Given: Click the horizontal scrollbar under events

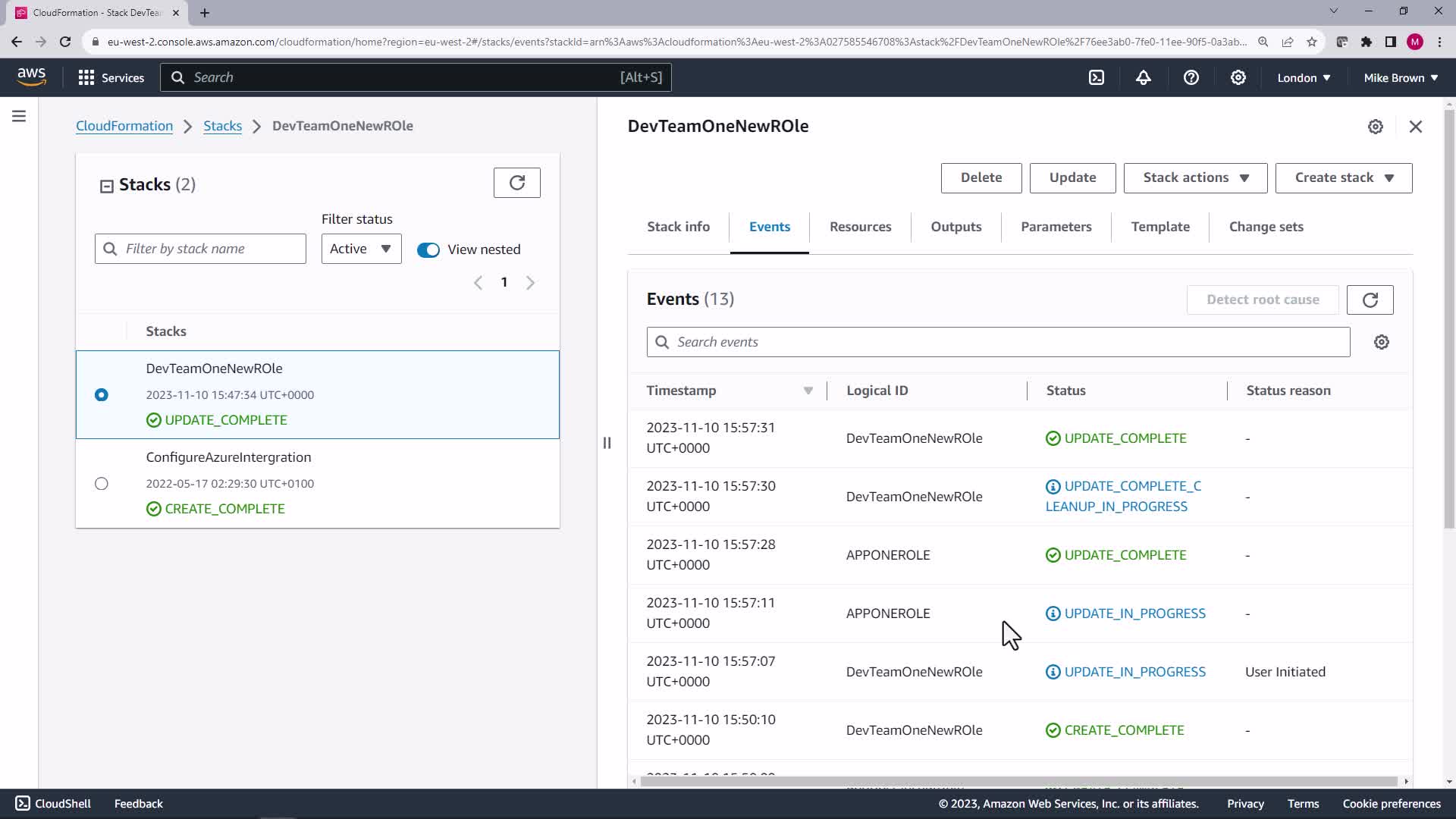Looking at the screenshot, I should point(1018,781).
